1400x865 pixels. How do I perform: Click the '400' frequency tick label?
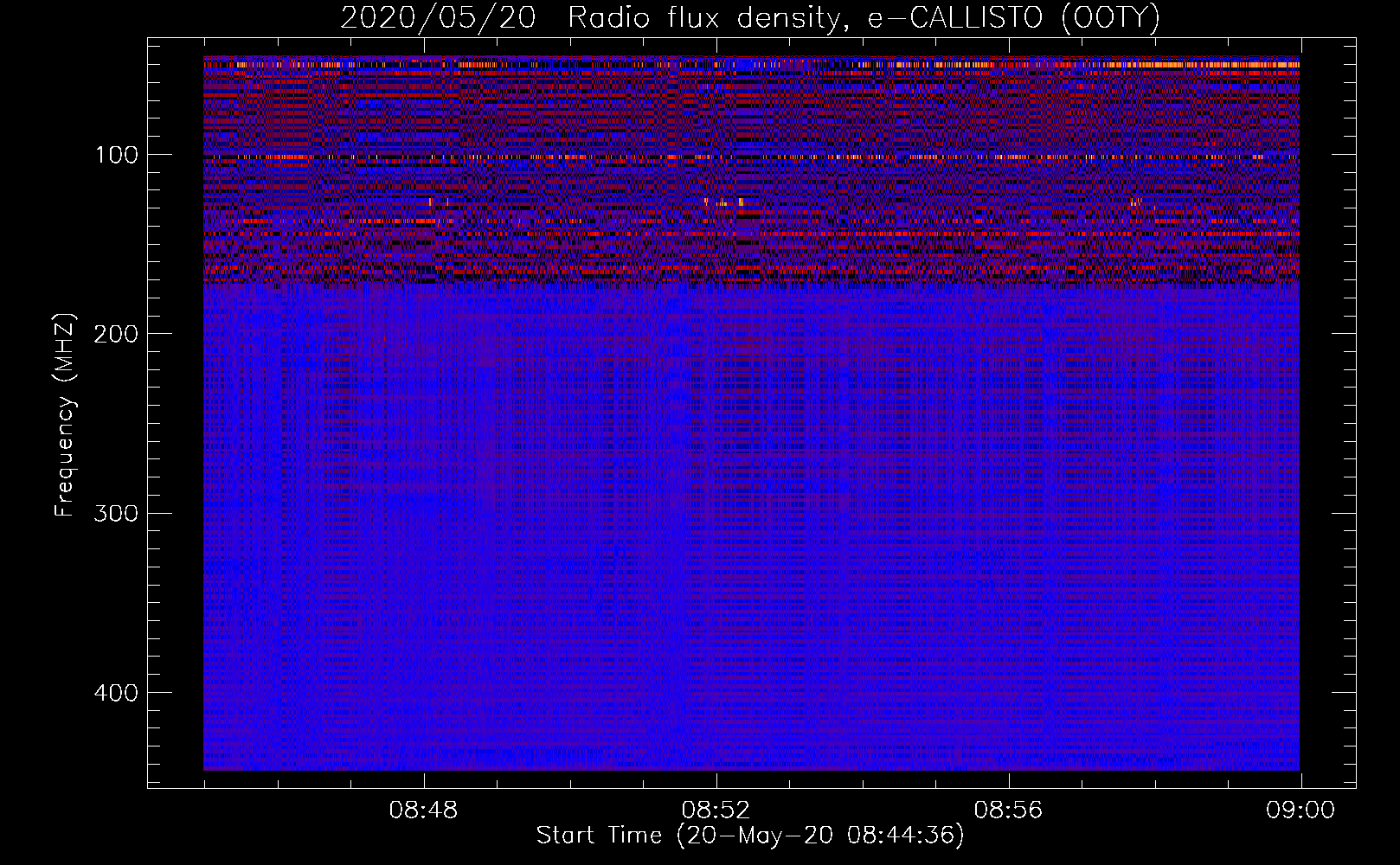click(x=116, y=693)
